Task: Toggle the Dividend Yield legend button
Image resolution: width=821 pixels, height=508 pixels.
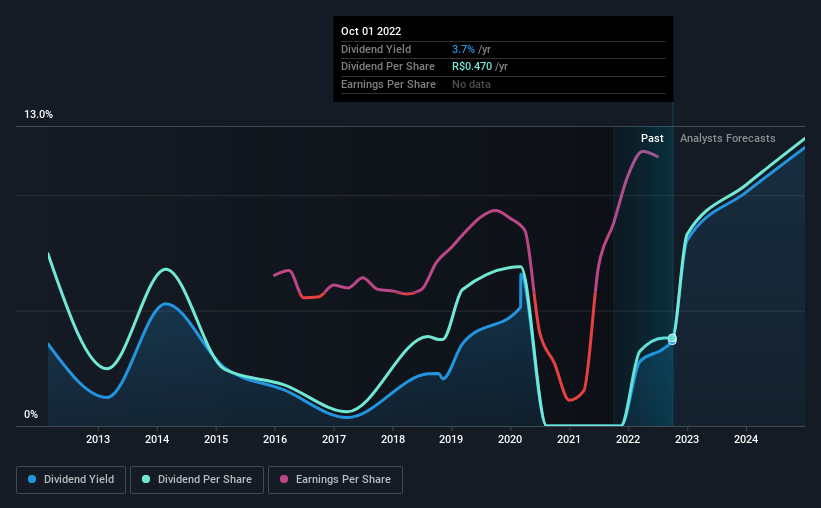Action: 71,480
